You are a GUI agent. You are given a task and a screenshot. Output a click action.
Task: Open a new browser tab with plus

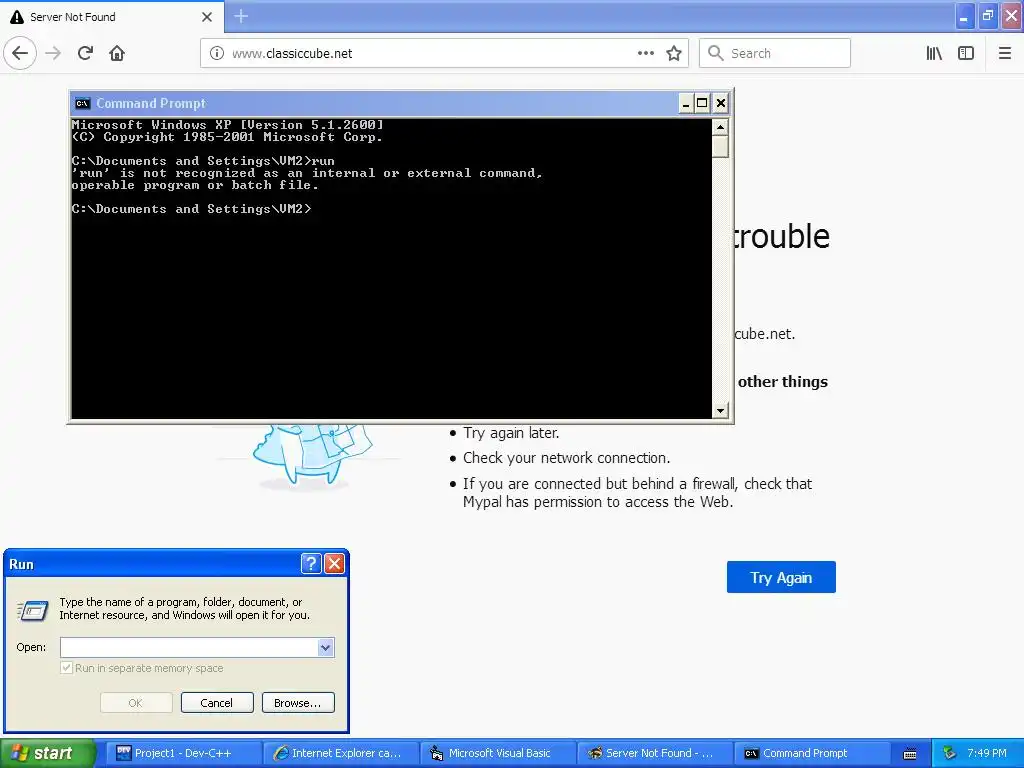(x=241, y=16)
